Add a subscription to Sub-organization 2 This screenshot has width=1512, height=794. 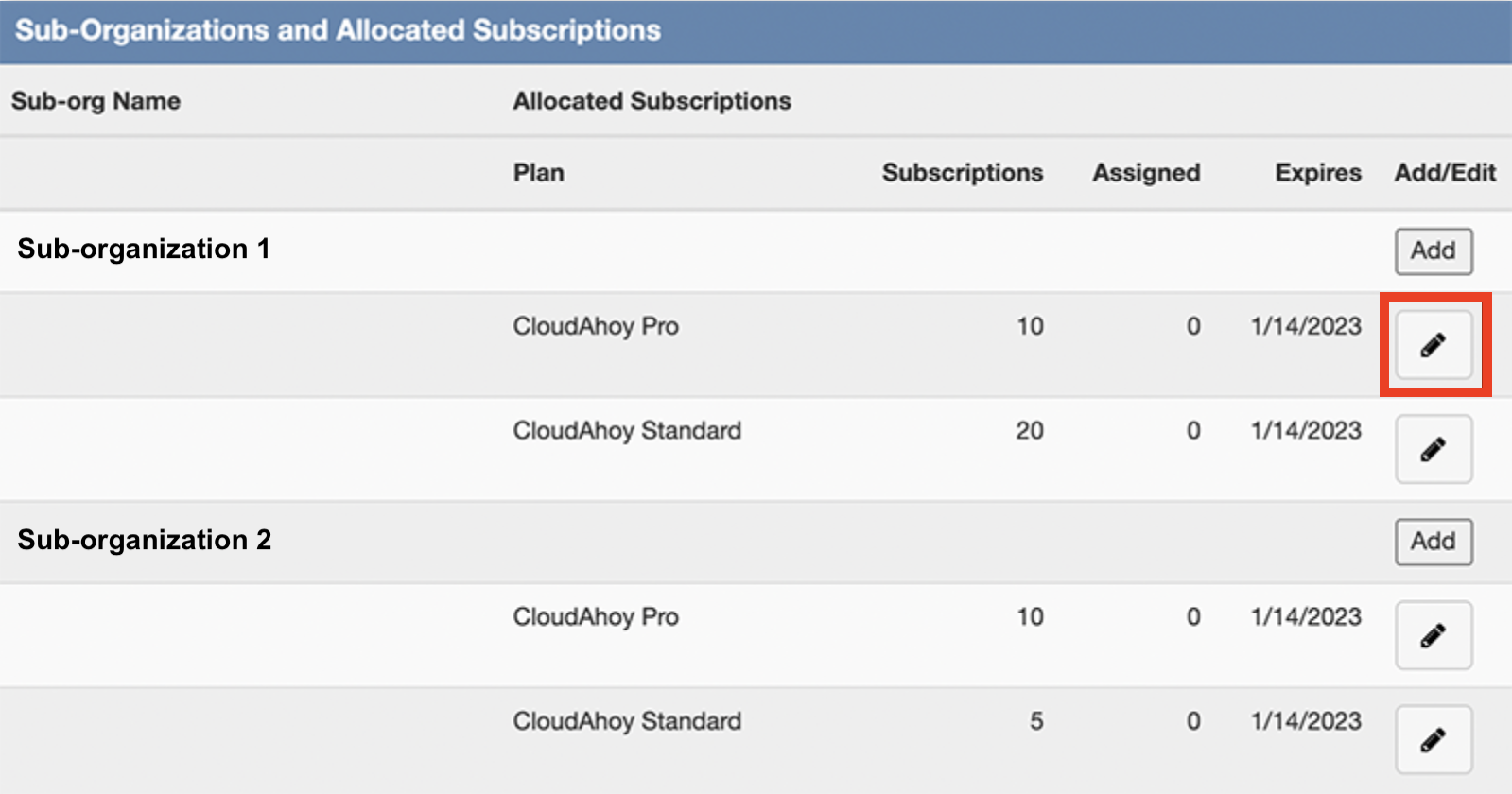(x=1434, y=542)
